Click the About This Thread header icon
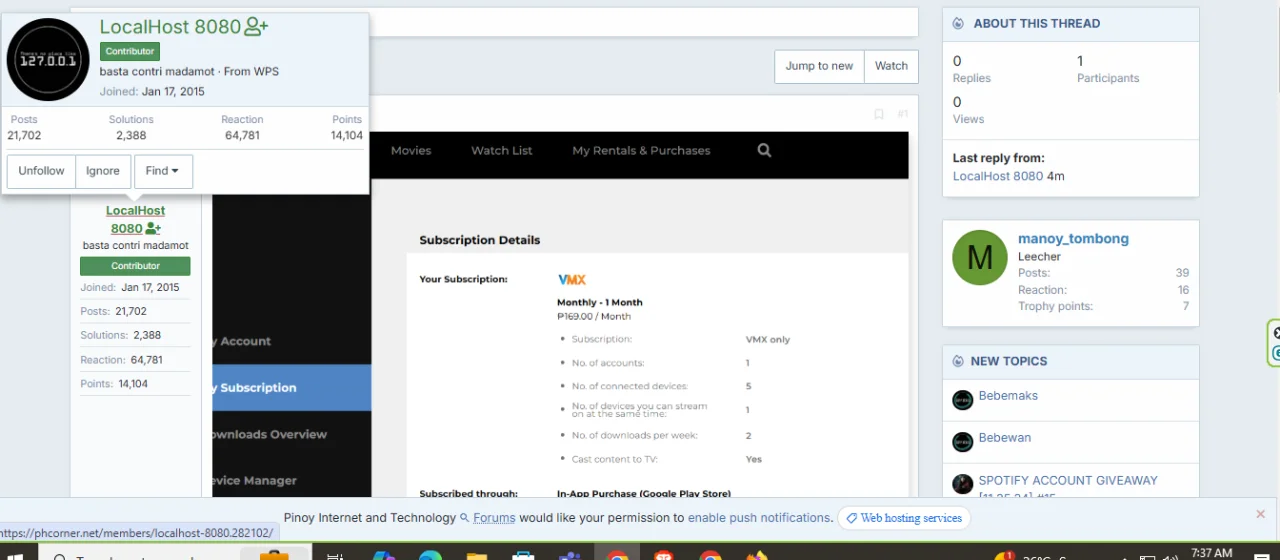Image resolution: width=1280 pixels, height=560 pixels. pos(958,23)
